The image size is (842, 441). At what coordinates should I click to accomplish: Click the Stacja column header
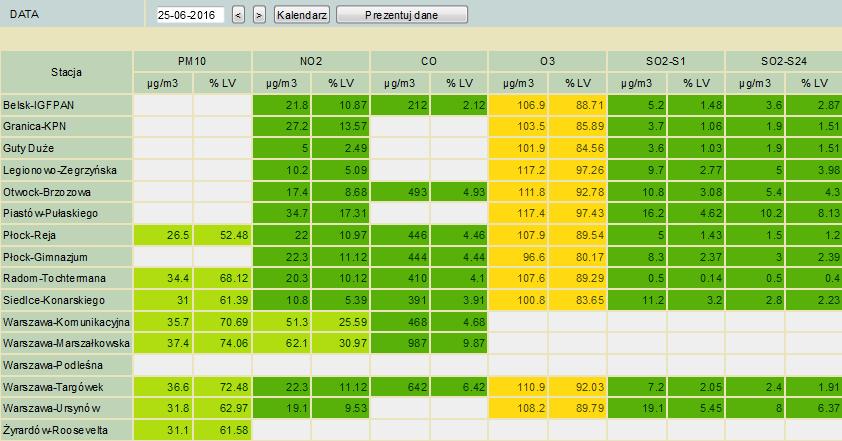(67, 72)
